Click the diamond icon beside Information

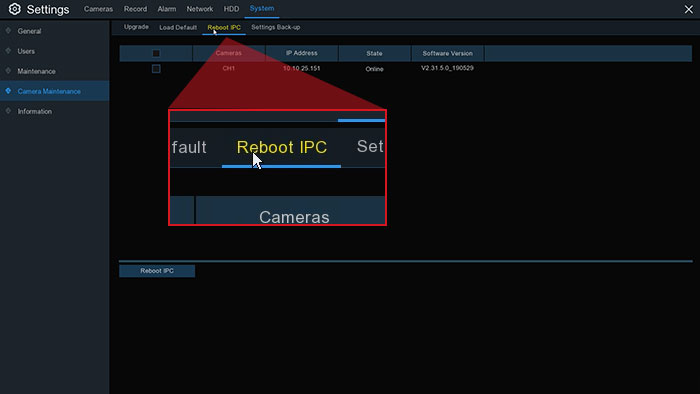click(x=8, y=111)
